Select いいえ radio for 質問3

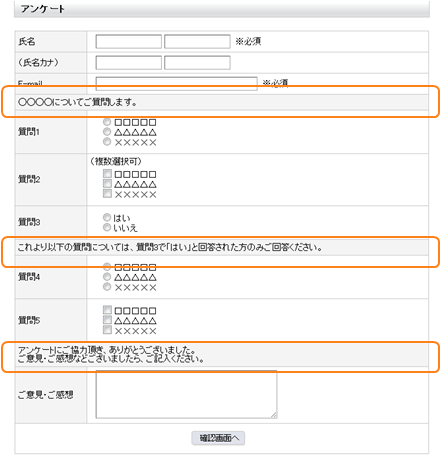107,227
